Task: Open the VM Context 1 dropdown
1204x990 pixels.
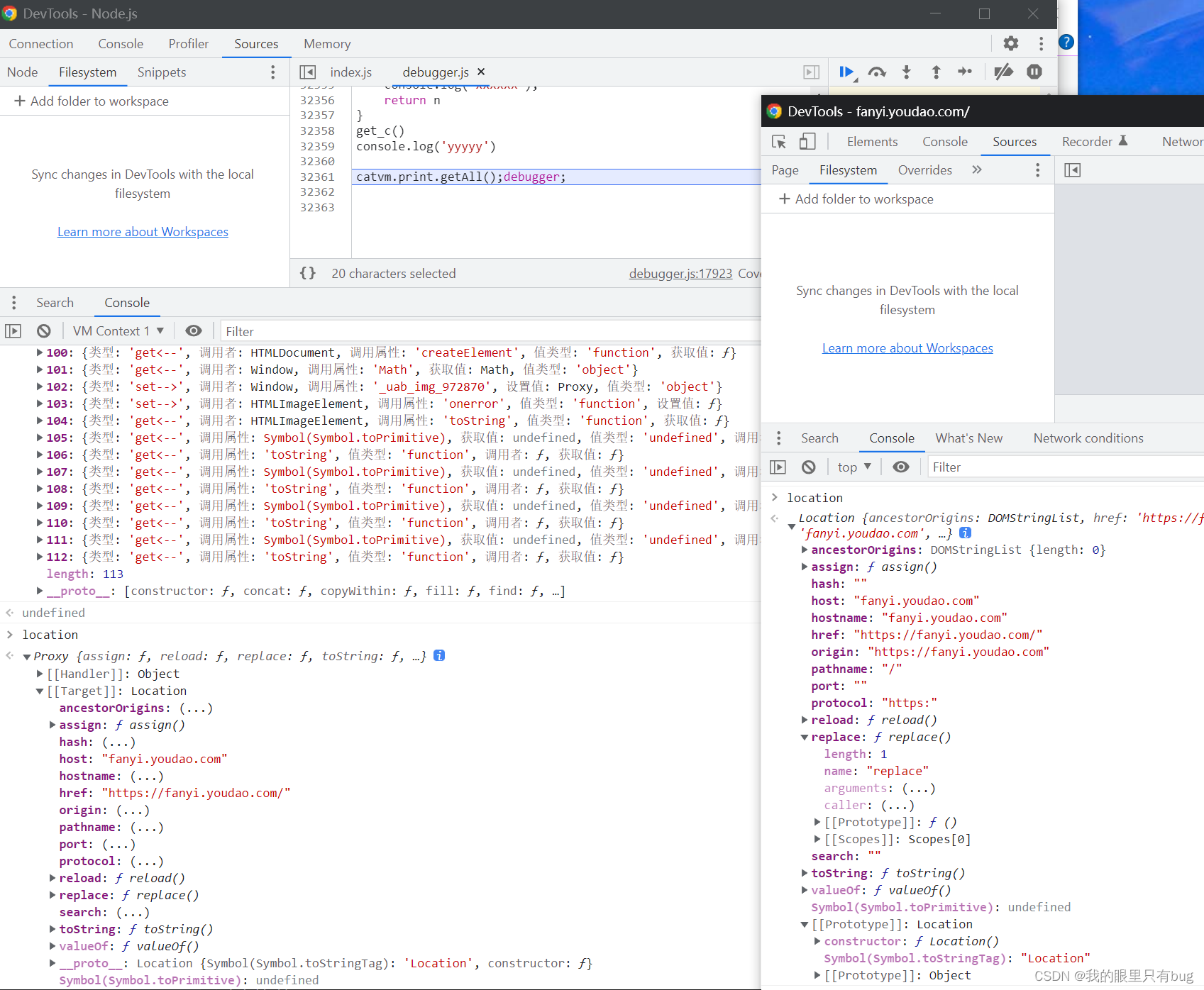Action: (118, 331)
